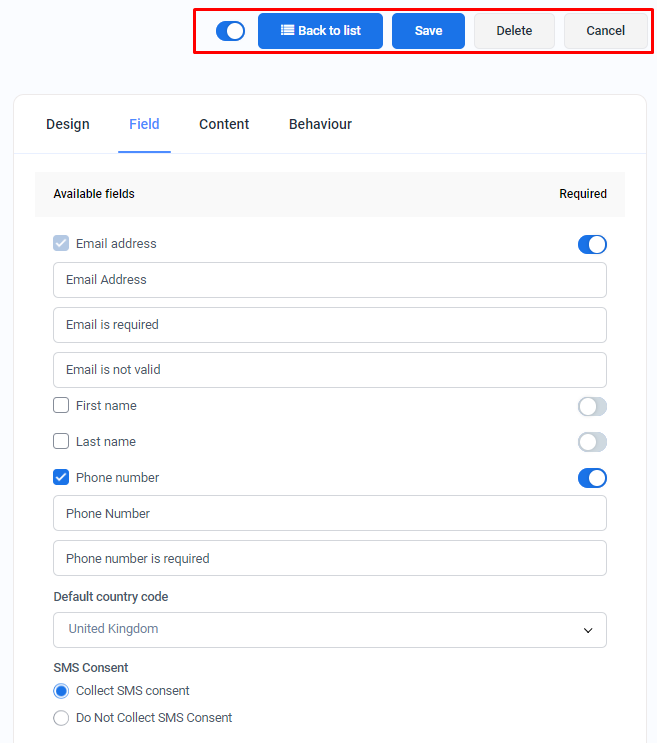
Task: Go to the Behaviour tab
Action: (320, 124)
